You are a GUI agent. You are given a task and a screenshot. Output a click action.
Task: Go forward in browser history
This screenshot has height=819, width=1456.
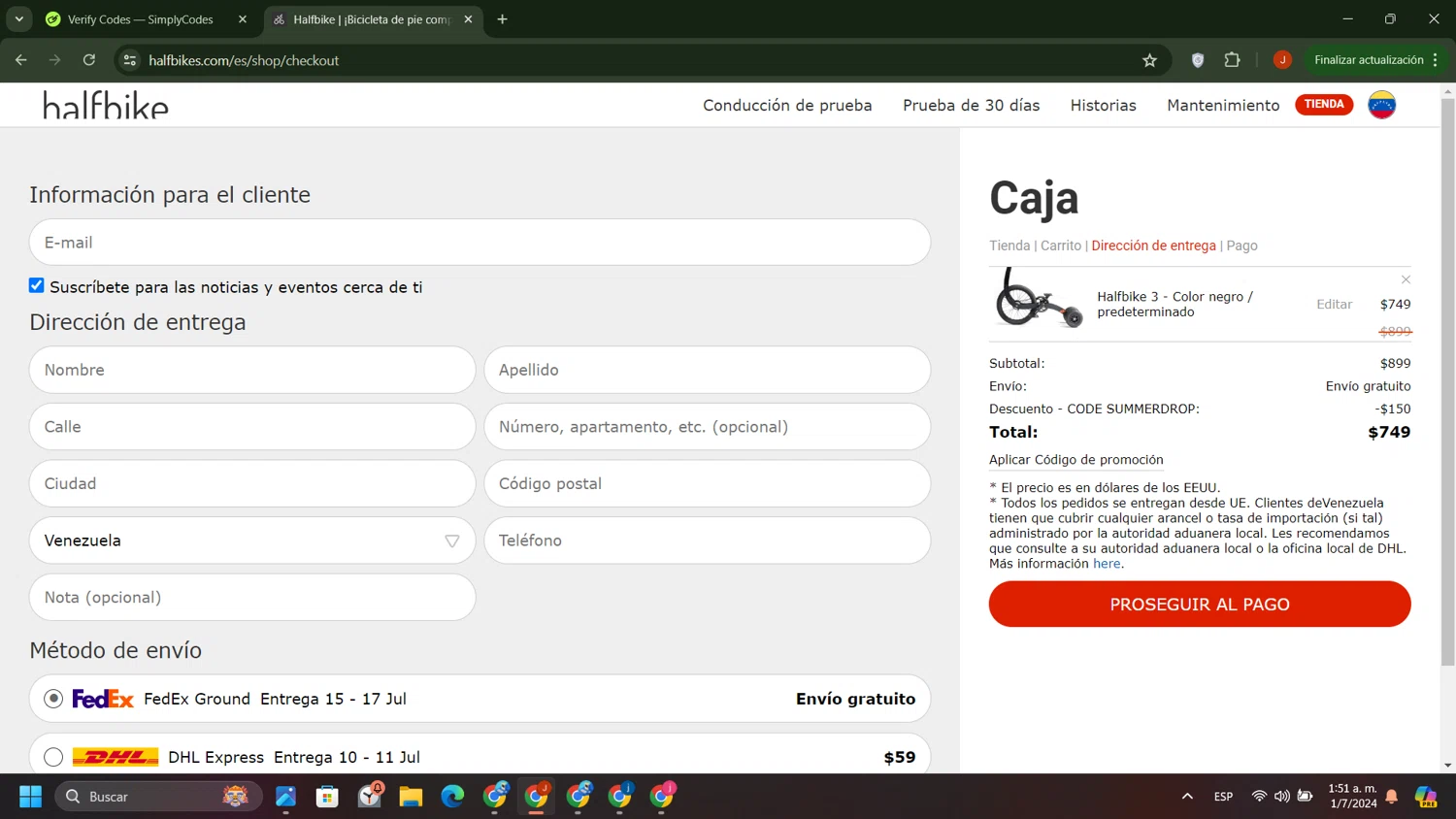coord(55,60)
